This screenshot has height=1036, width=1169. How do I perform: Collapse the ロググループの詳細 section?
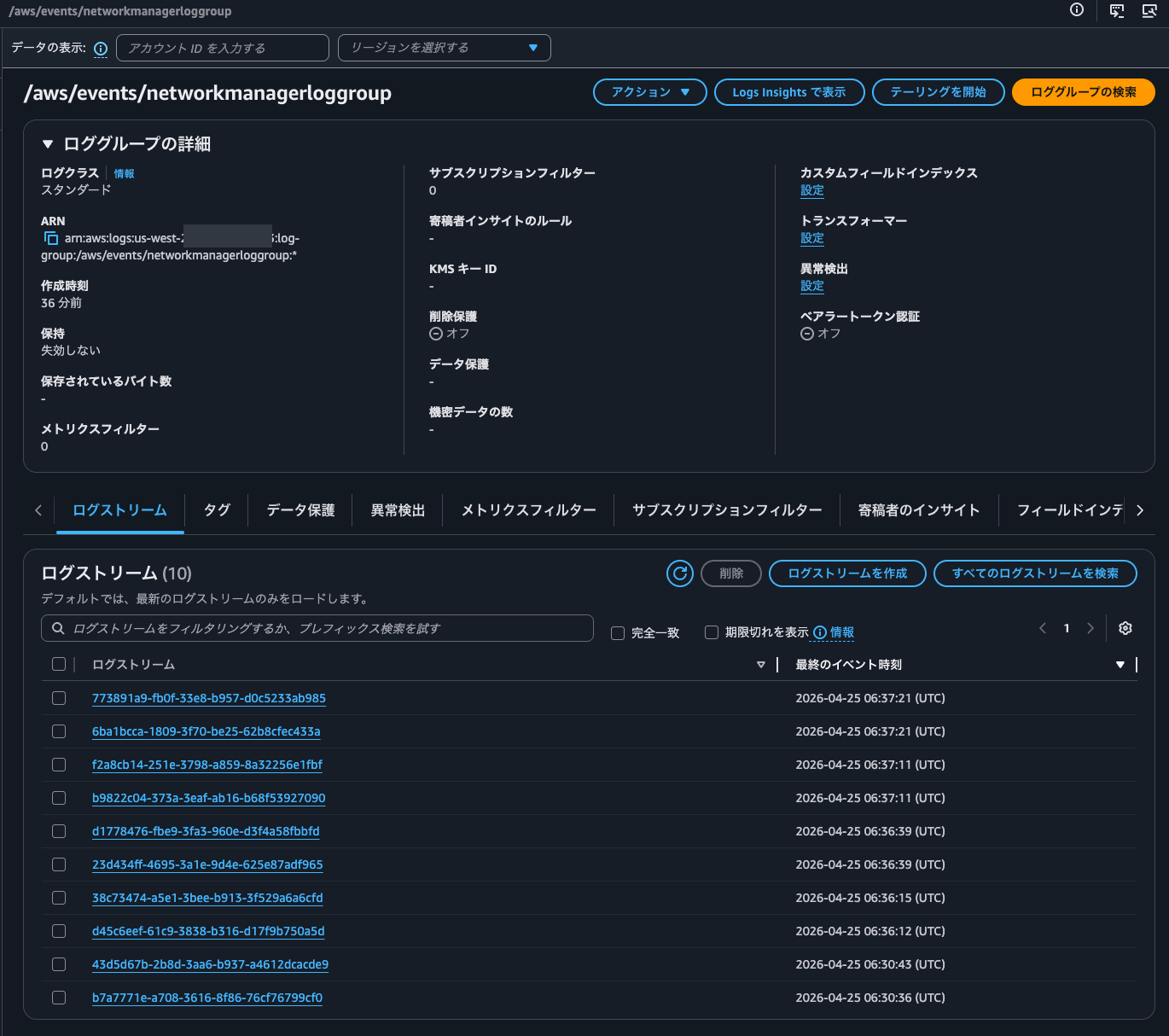click(48, 144)
